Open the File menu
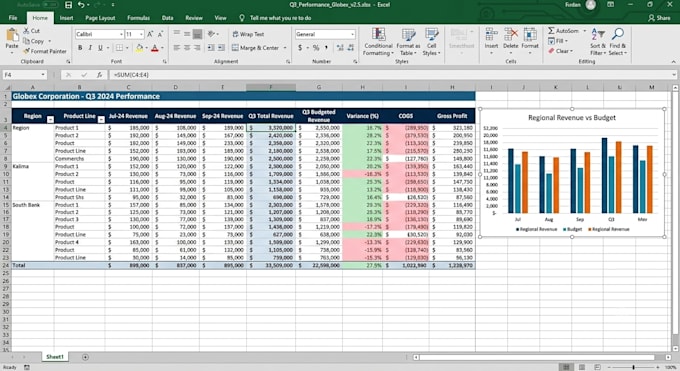 pyautogui.click(x=13, y=18)
